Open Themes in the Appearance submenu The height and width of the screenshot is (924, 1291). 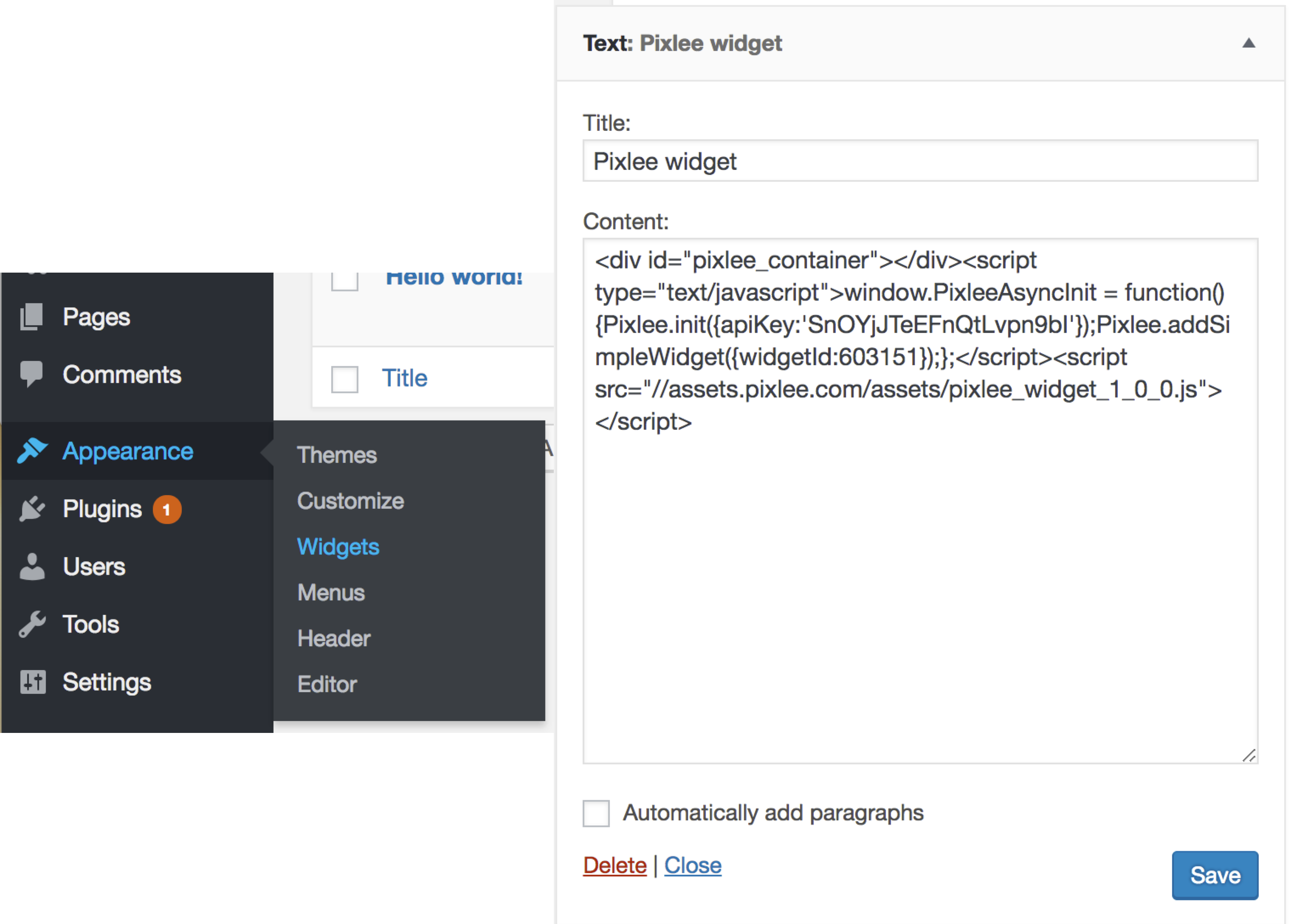click(x=337, y=455)
